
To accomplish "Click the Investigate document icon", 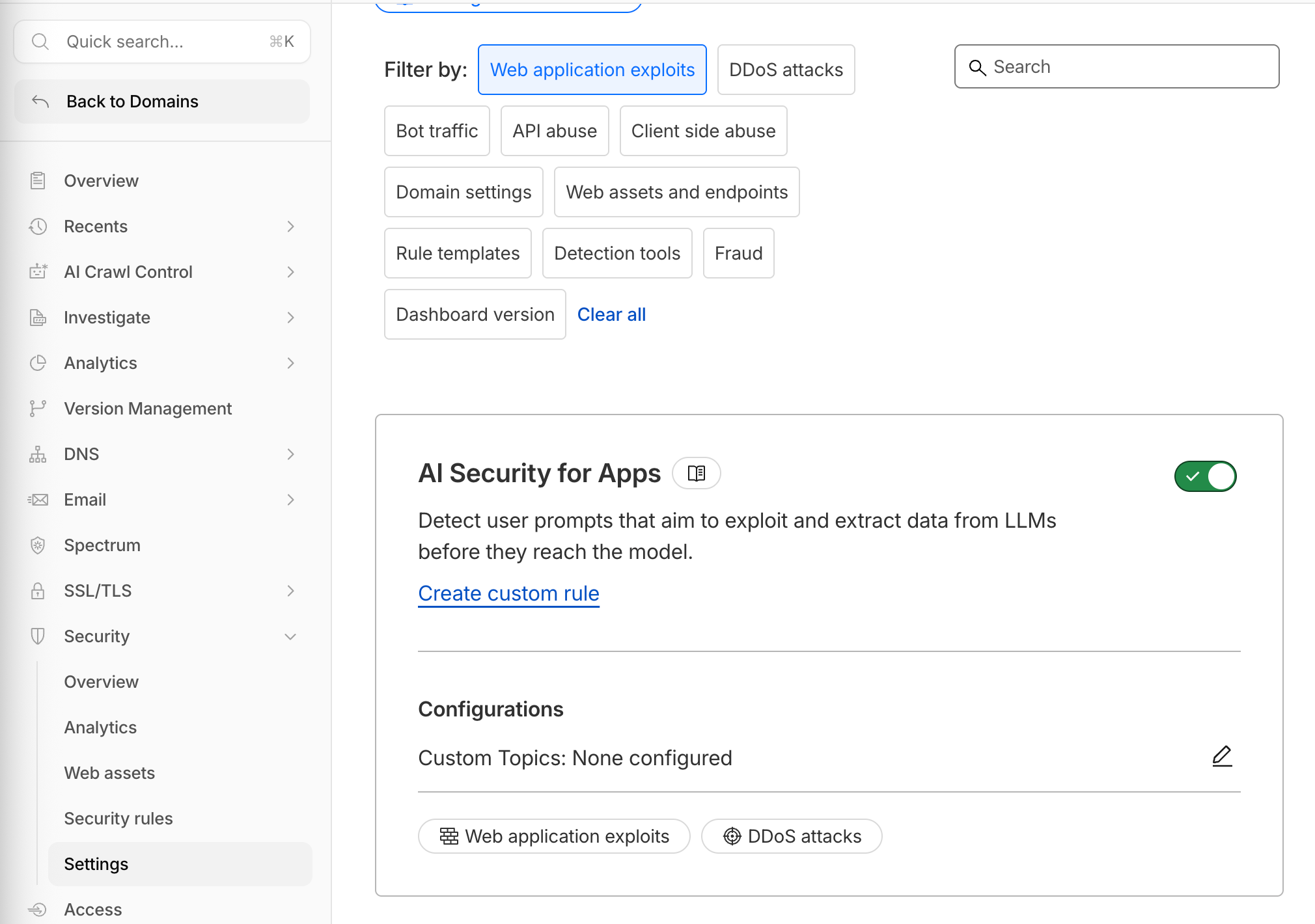I will click(x=38, y=318).
